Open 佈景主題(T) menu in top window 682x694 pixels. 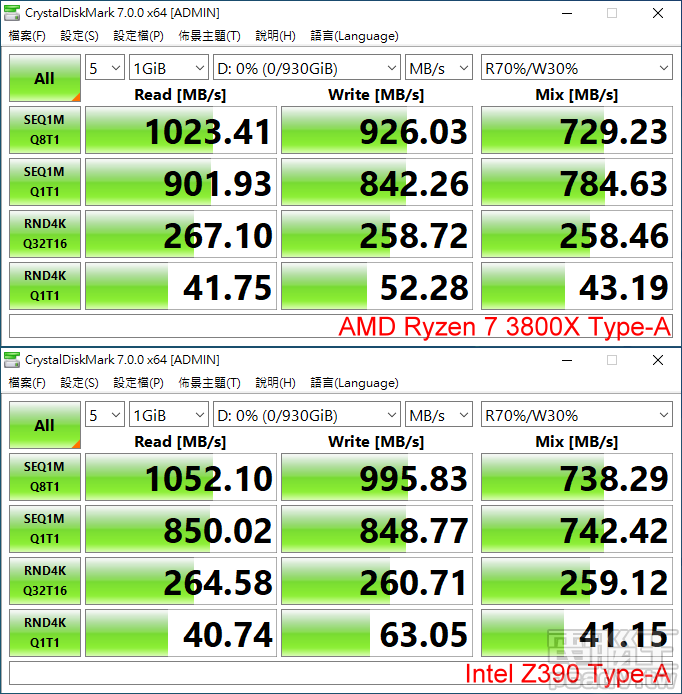click(x=209, y=36)
